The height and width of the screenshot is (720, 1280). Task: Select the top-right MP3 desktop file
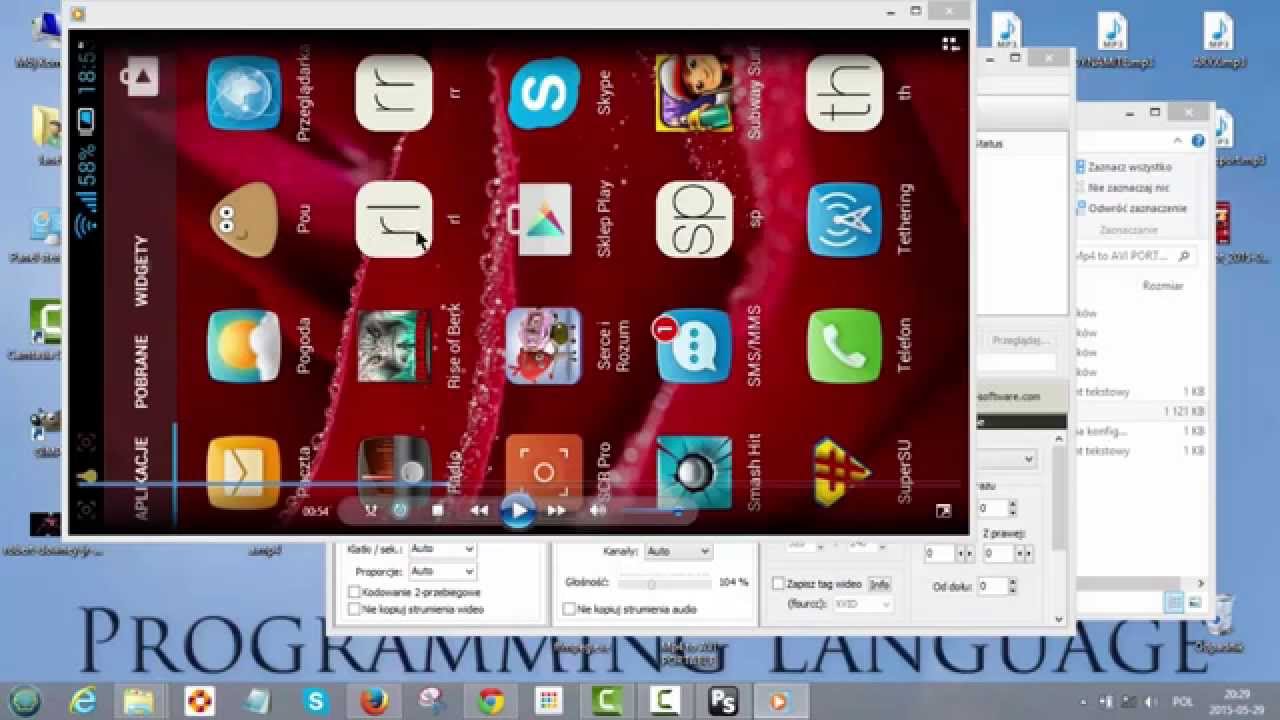coord(1217,40)
